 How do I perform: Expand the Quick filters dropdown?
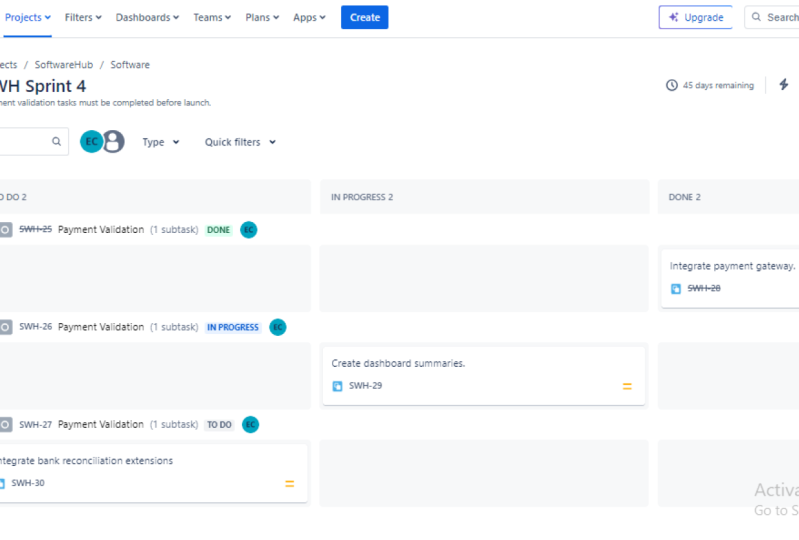[240, 142]
